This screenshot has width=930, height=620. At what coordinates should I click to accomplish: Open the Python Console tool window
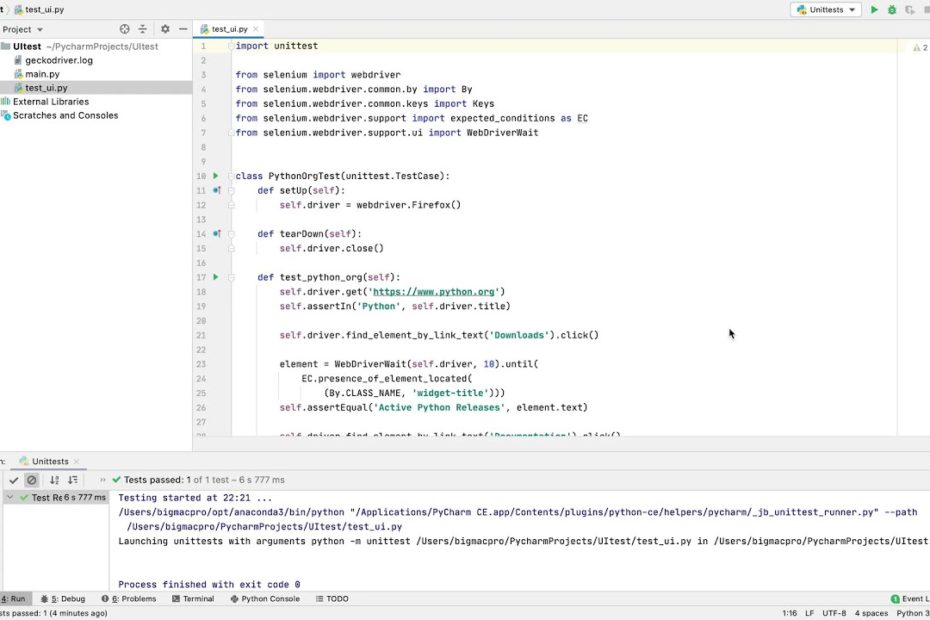[264, 599]
